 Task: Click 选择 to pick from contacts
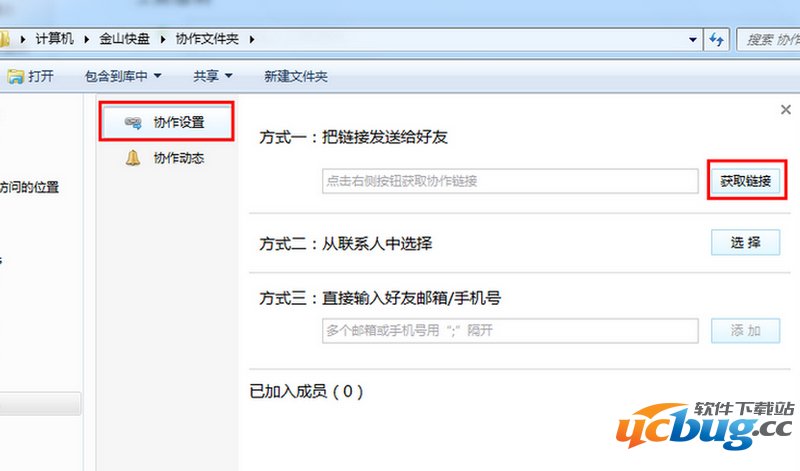point(745,243)
